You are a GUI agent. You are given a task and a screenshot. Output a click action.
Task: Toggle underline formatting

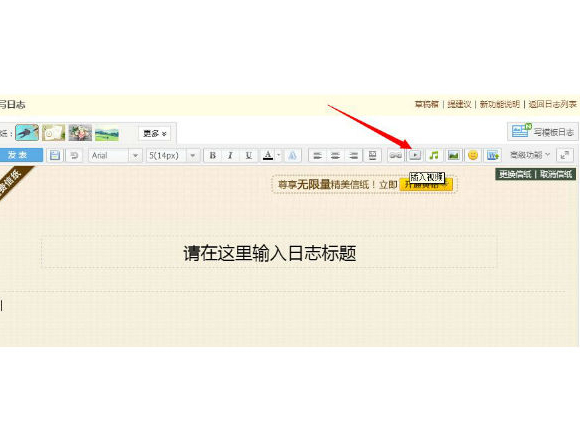click(249, 155)
